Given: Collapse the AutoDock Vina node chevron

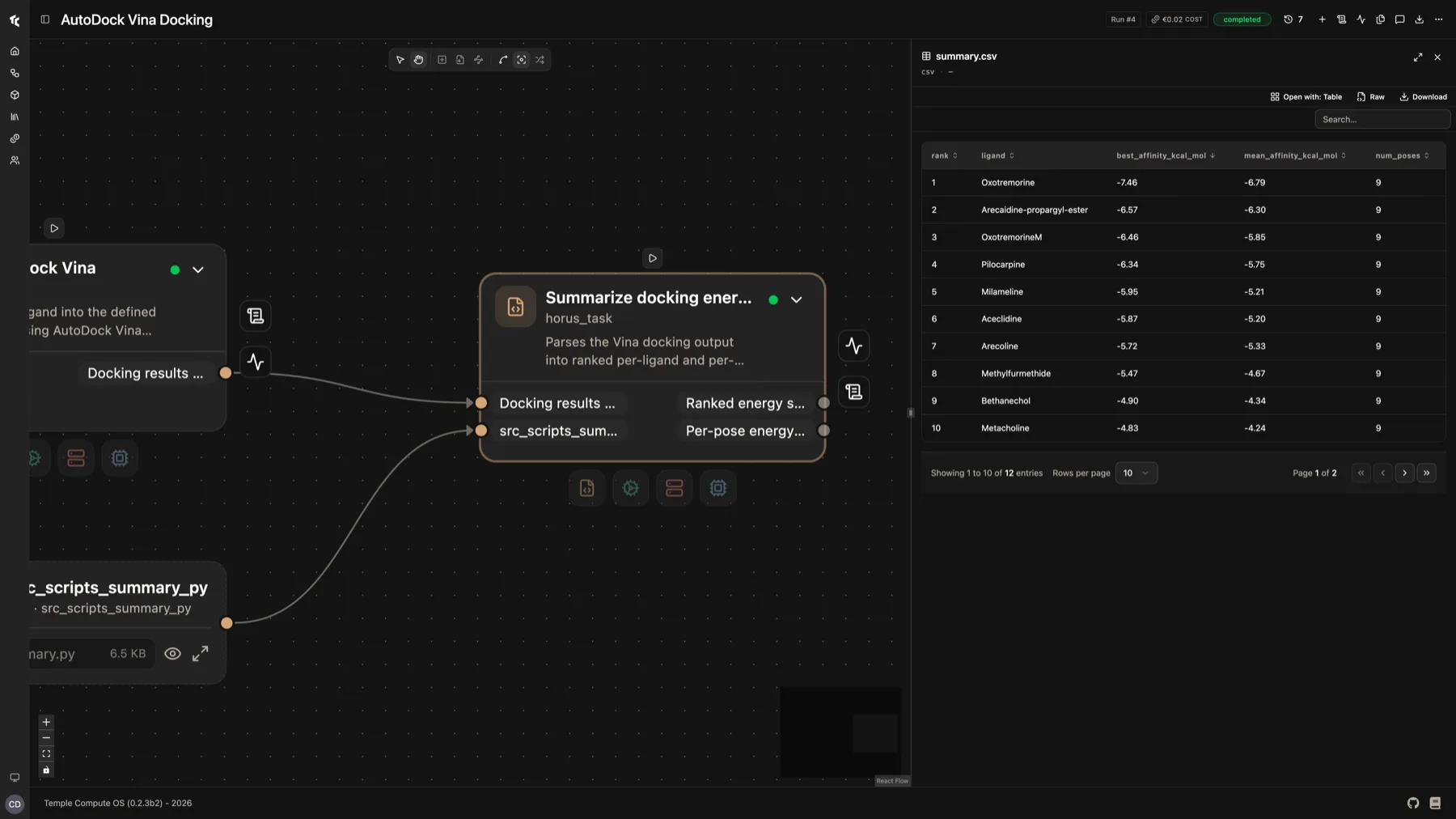Looking at the screenshot, I should coord(198,269).
